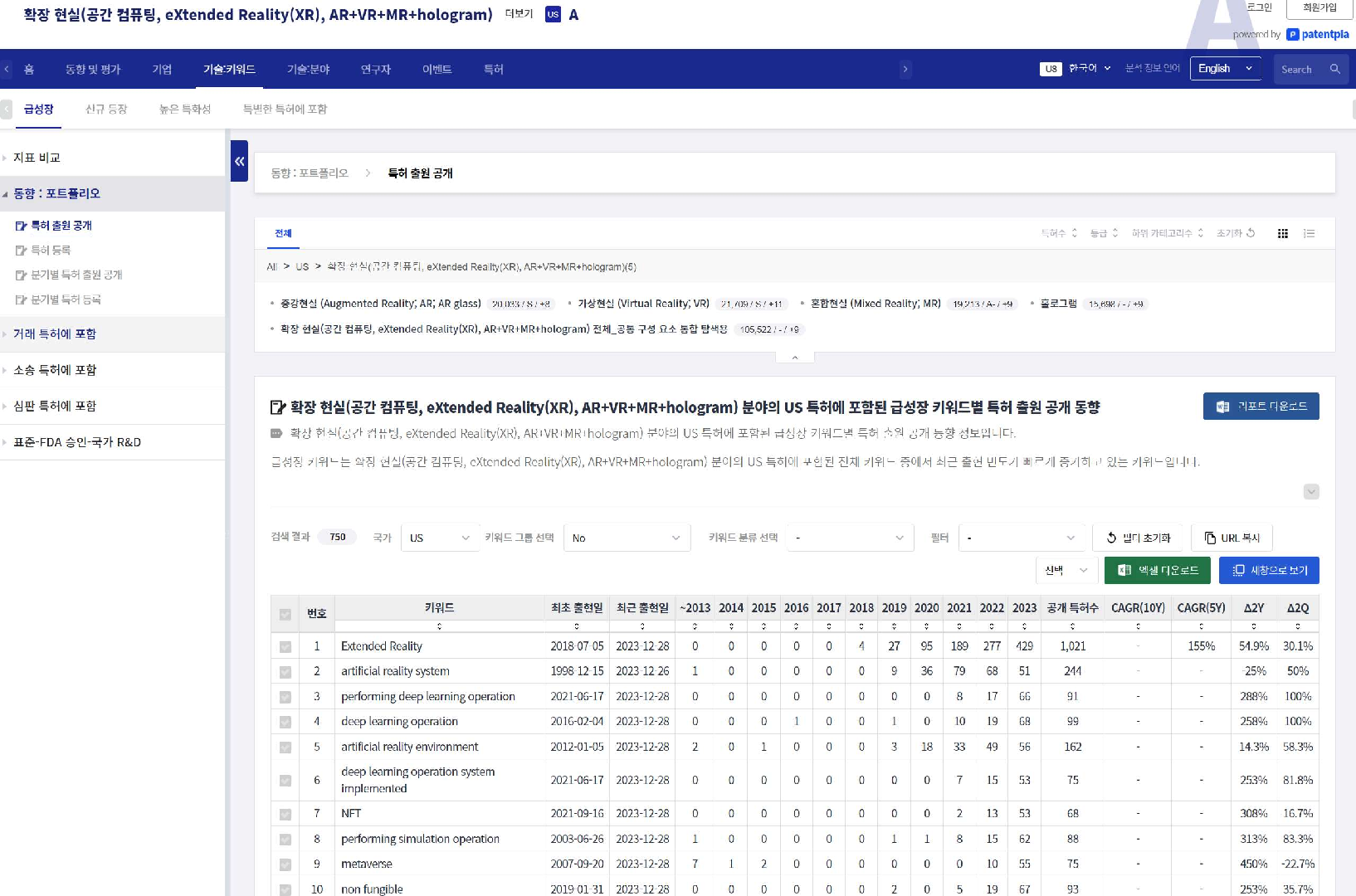Click the 엑셀 다운로드 button
The height and width of the screenshot is (896, 1356).
coord(1157,570)
